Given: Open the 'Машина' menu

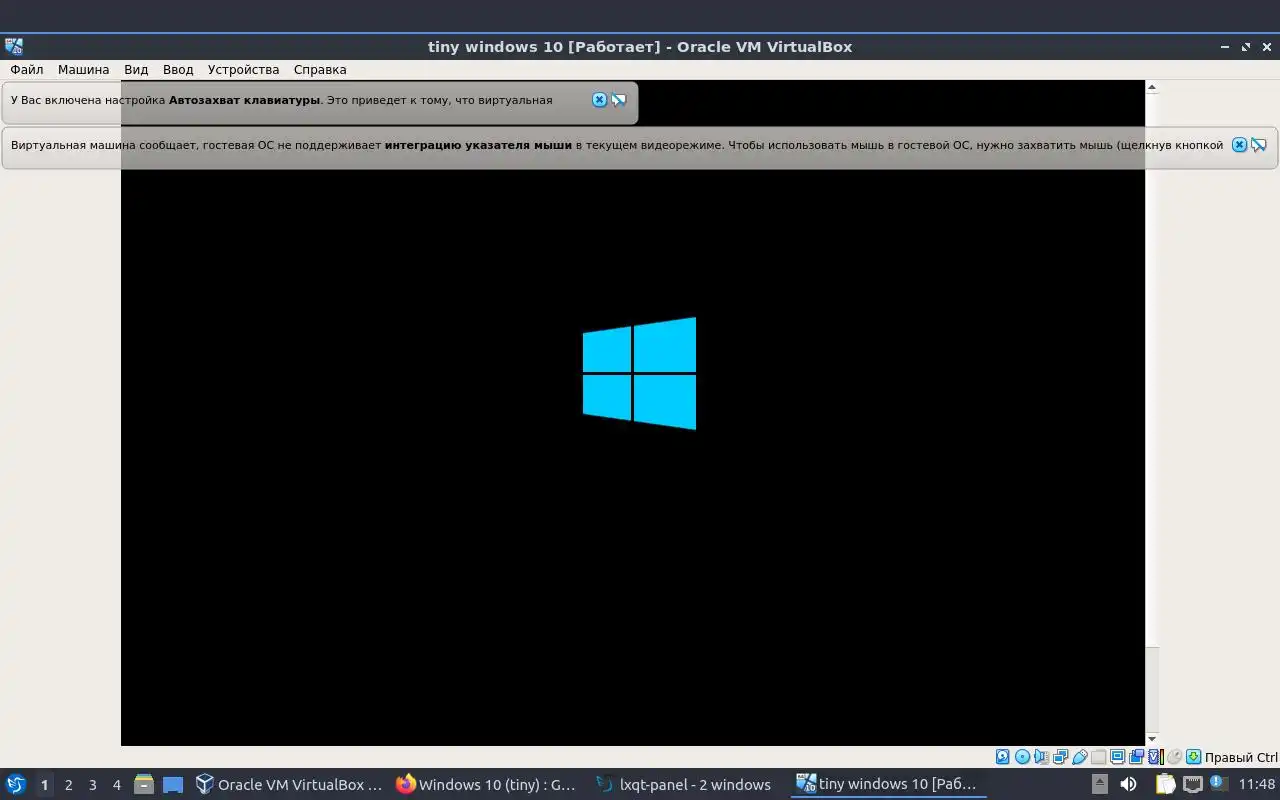Looking at the screenshot, I should click(84, 69).
